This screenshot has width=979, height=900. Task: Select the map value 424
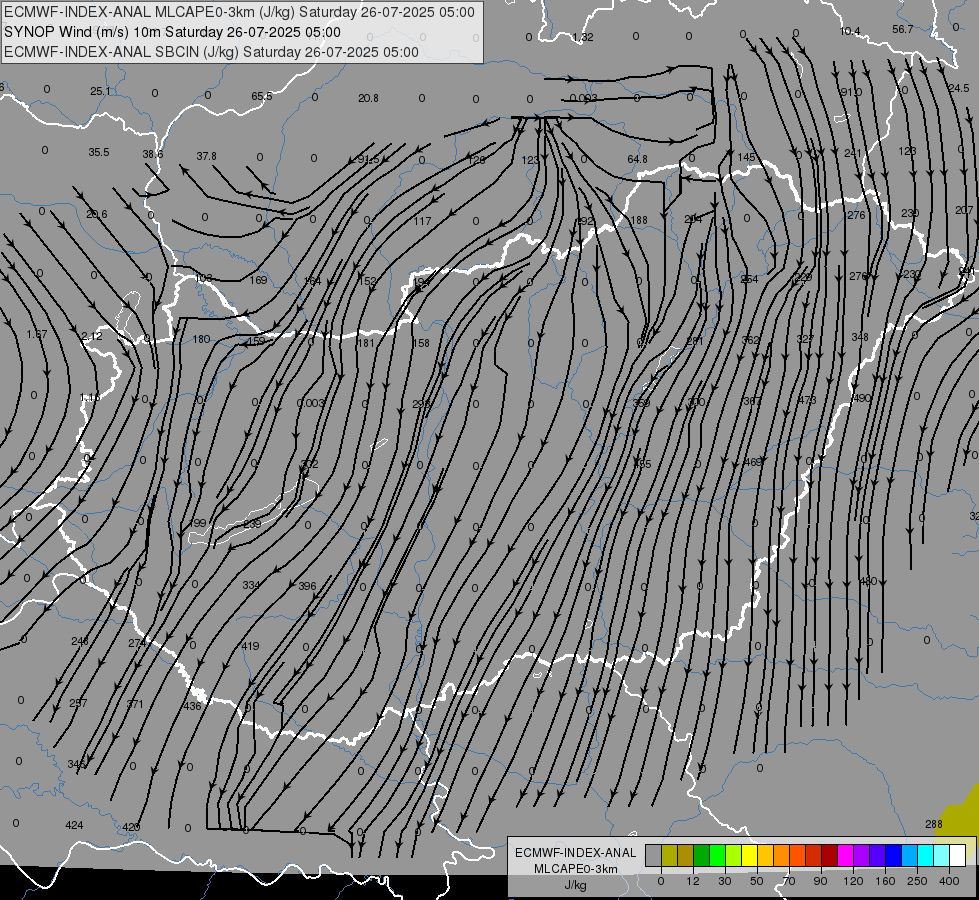pos(74,825)
